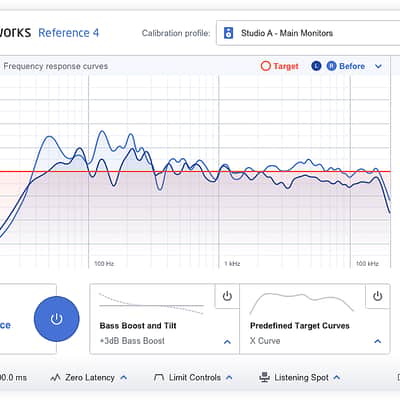Open the Zero Latency menu chevron
The height and width of the screenshot is (400, 400).
[x=124, y=378]
